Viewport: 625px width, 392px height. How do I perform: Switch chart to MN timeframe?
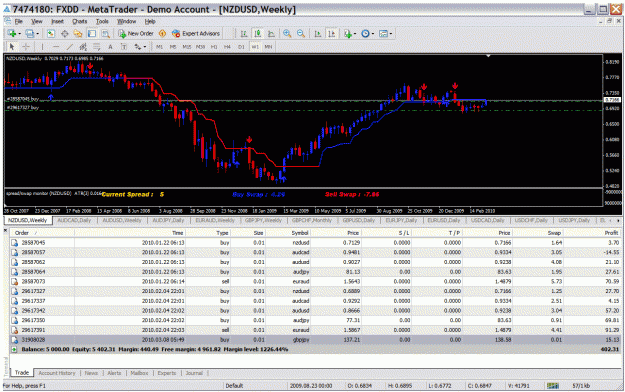[x=268, y=47]
